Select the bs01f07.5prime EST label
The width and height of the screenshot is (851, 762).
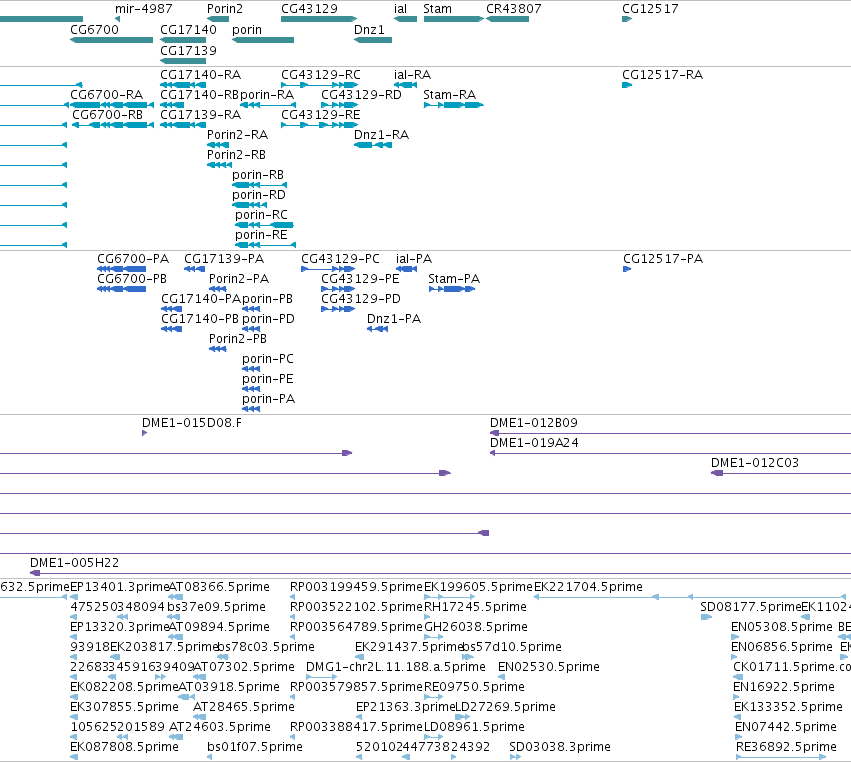pyautogui.click(x=255, y=747)
